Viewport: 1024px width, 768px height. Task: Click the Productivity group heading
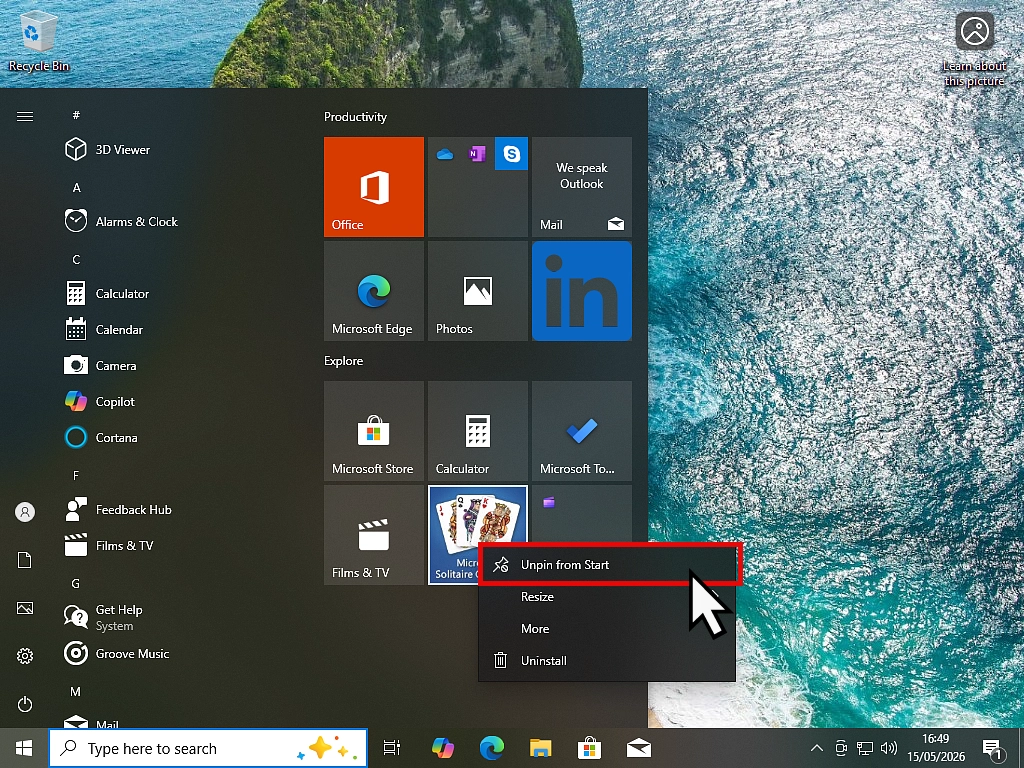[x=355, y=117]
